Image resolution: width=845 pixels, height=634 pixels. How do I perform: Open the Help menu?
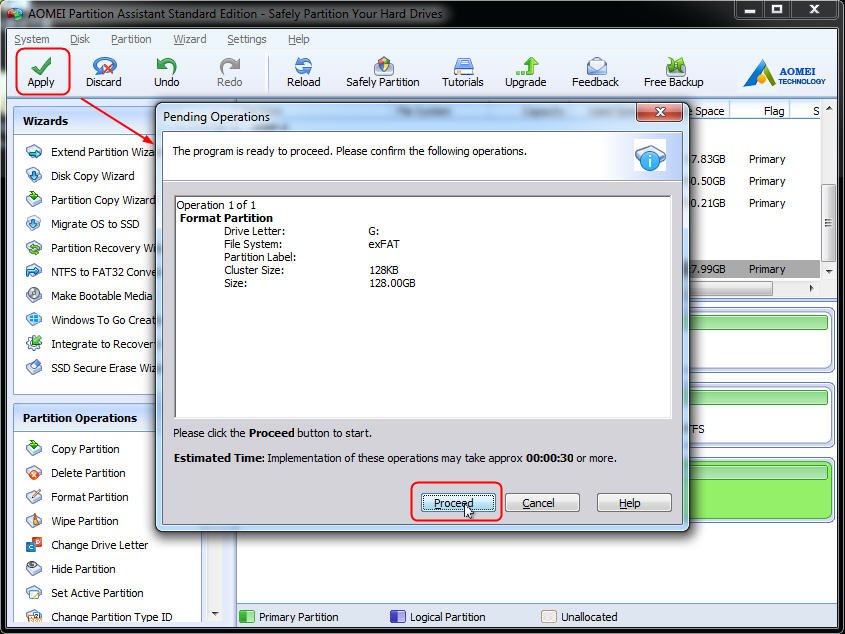pos(299,39)
